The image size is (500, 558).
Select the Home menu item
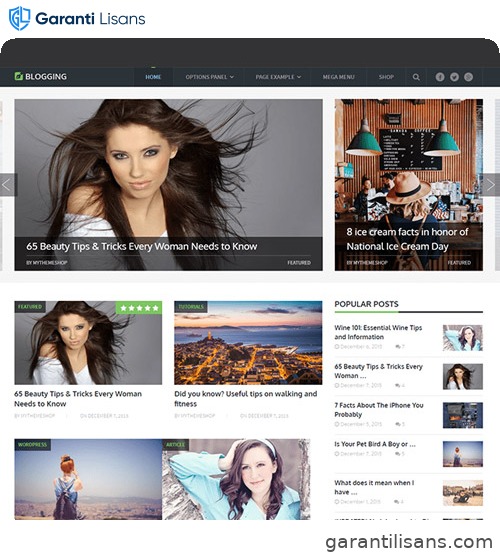pos(153,77)
